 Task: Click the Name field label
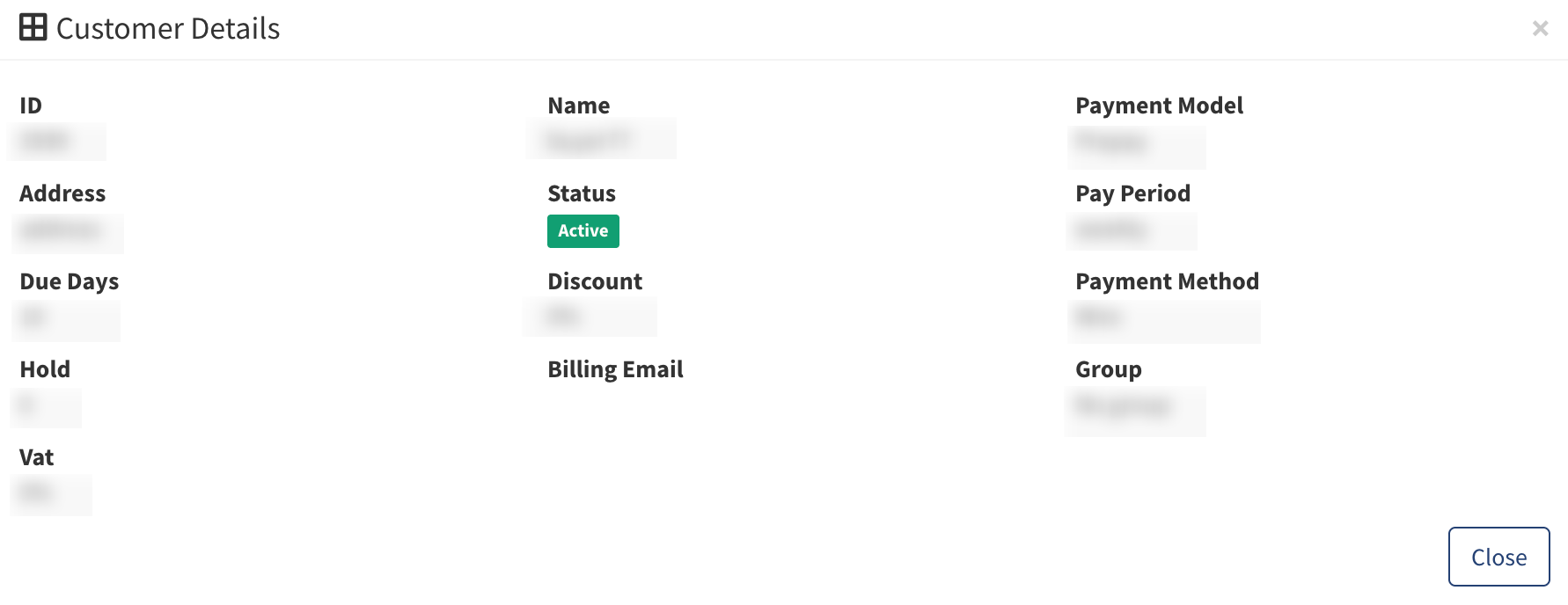578,106
